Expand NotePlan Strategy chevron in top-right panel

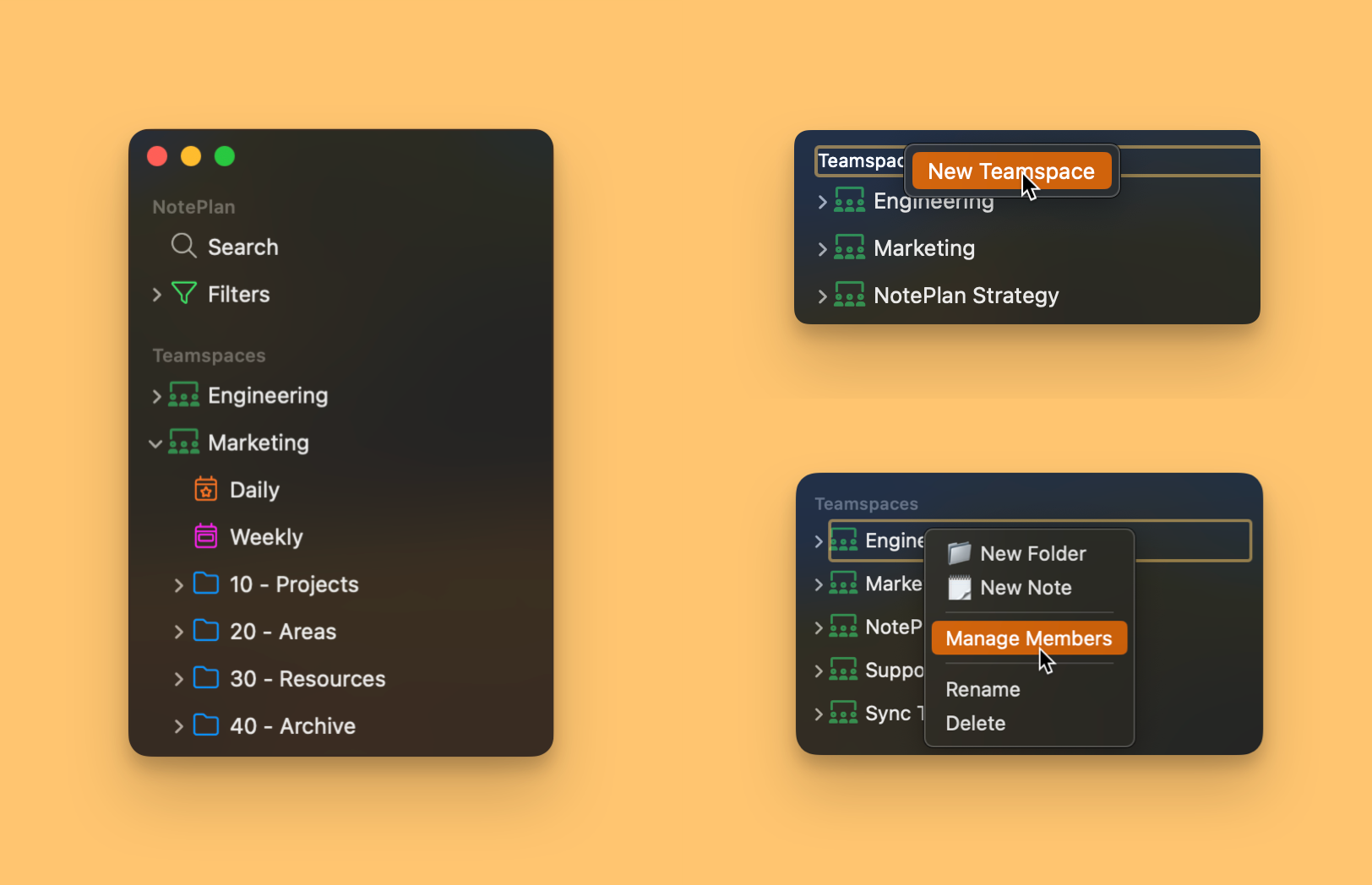822,296
